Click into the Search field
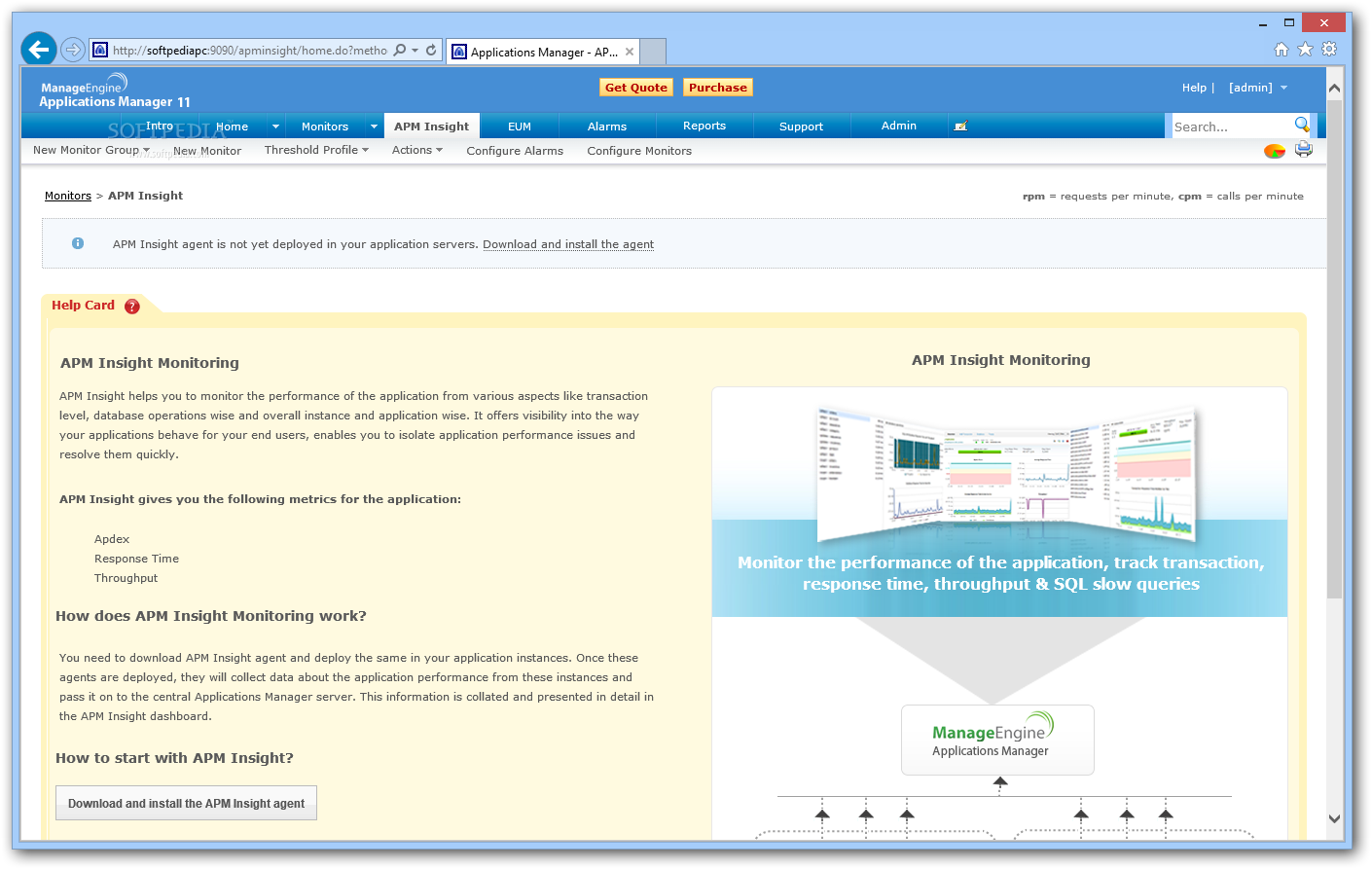The width and height of the screenshot is (1372, 869). (1232, 127)
